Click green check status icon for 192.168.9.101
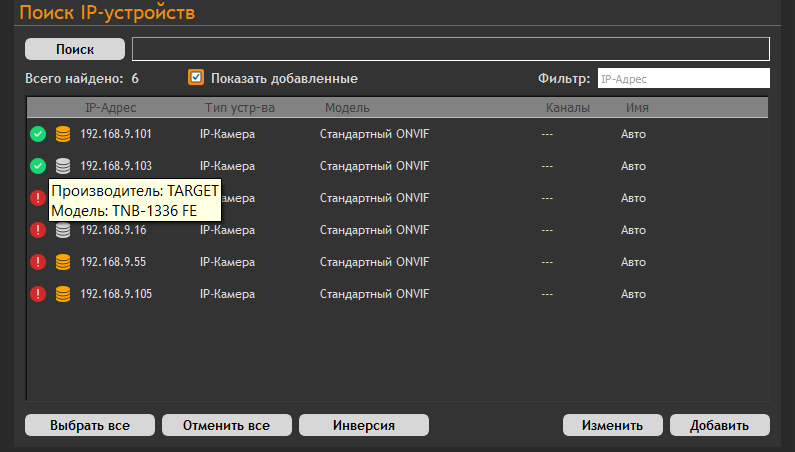This screenshot has width=795, height=452. 38,134
